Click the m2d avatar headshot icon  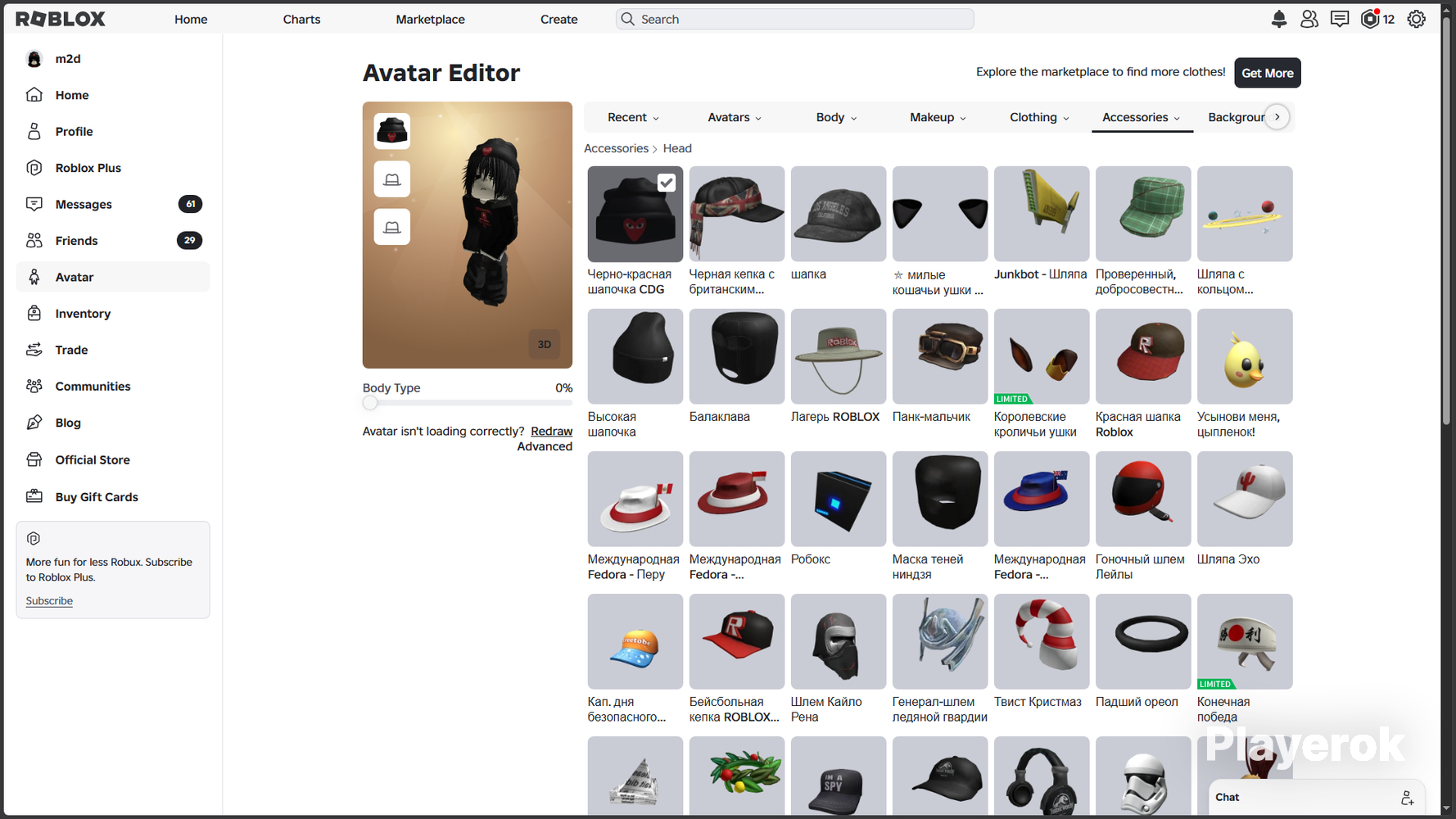point(34,59)
